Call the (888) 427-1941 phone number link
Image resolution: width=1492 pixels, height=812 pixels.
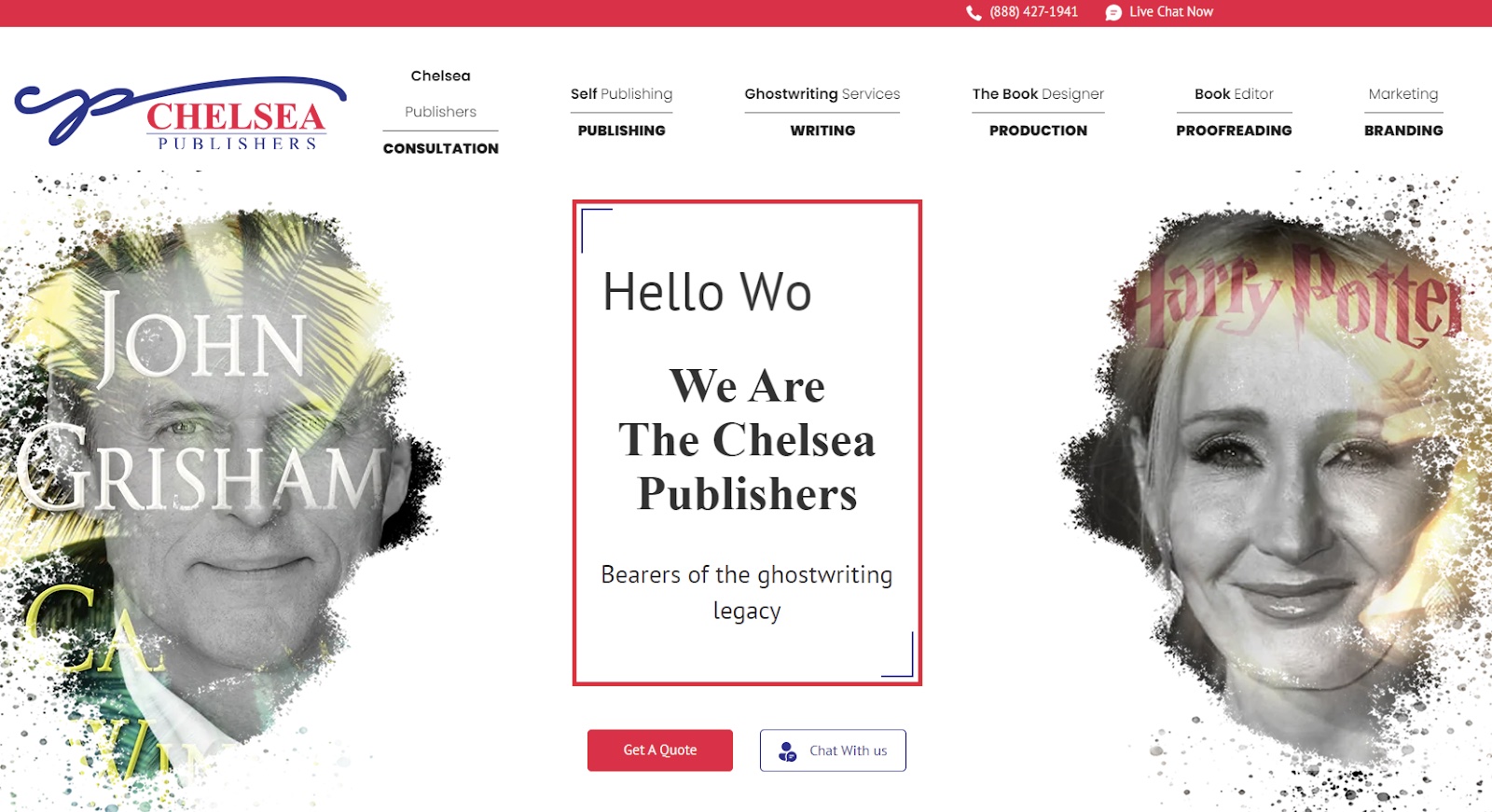pyautogui.click(x=1033, y=12)
